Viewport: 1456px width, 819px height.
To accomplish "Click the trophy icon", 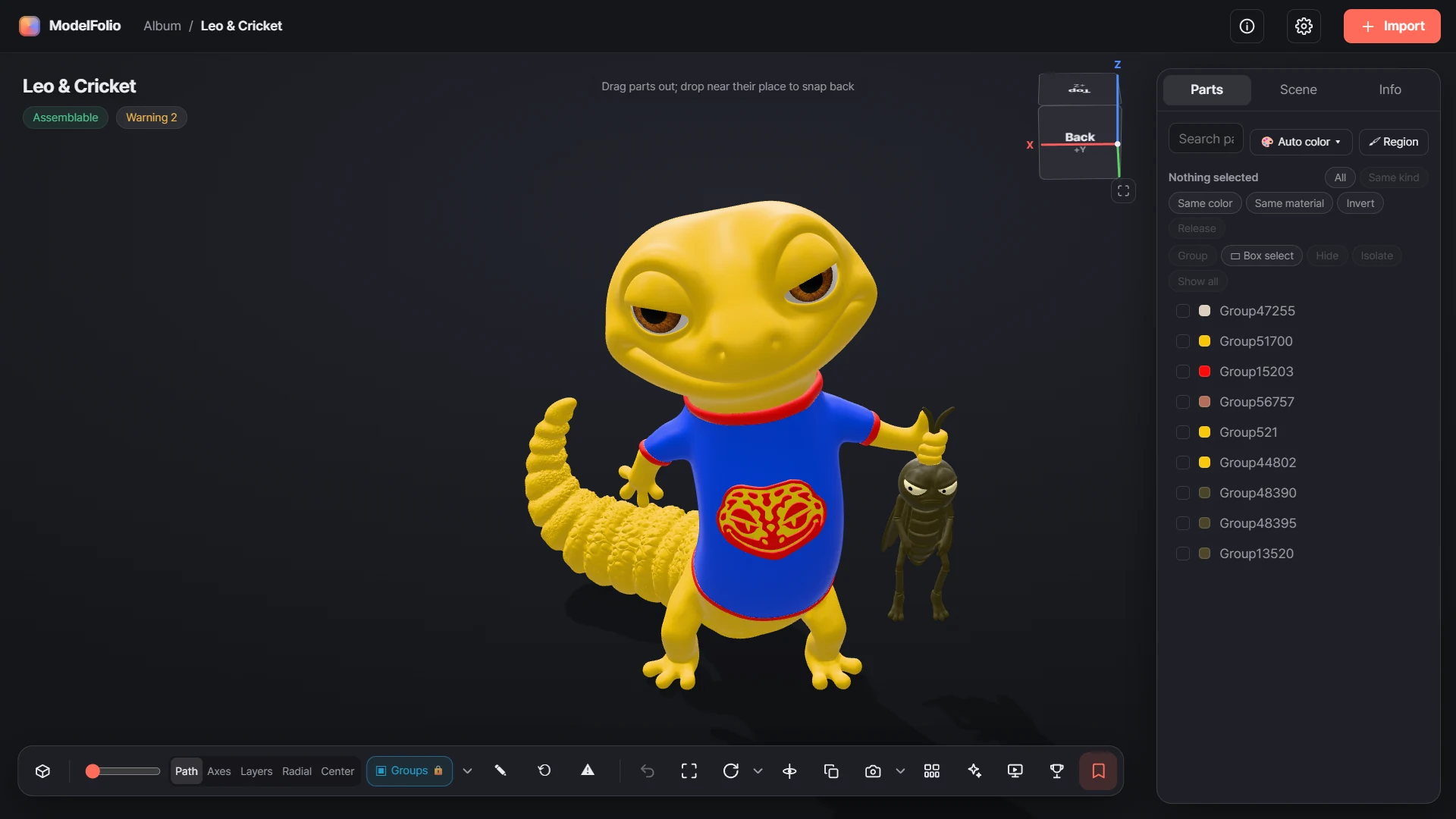I will point(1056,770).
